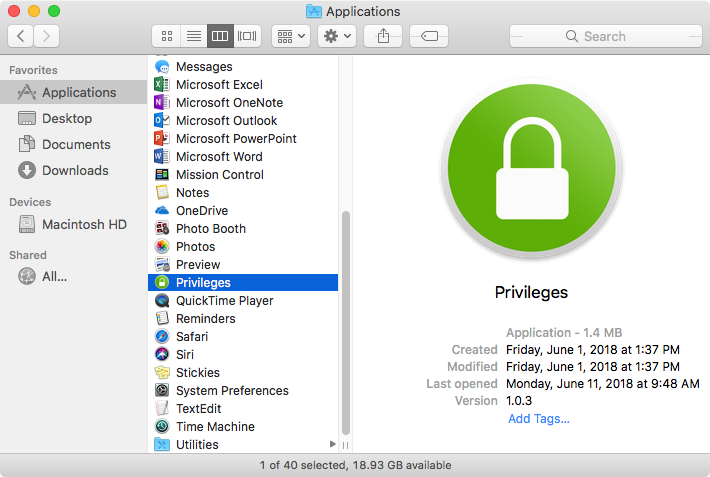
Task: Click the Microsoft Outlook icon
Action: pyautogui.click(x=162, y=120)
